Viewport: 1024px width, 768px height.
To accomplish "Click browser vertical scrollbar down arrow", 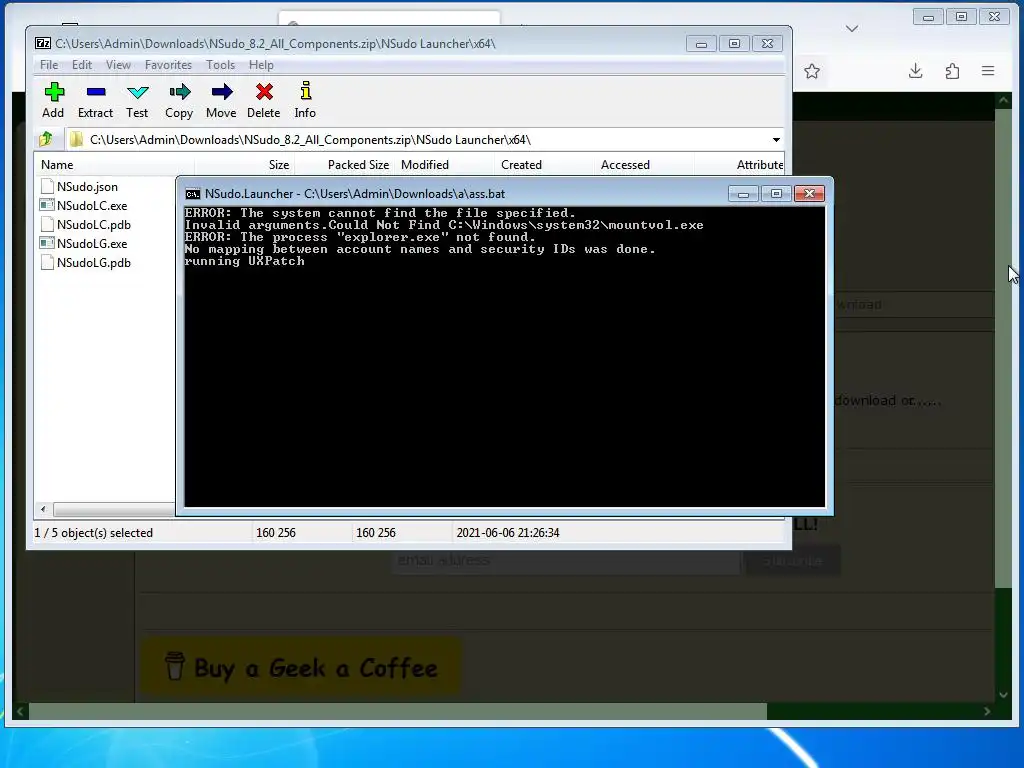I will point(1004,695).
